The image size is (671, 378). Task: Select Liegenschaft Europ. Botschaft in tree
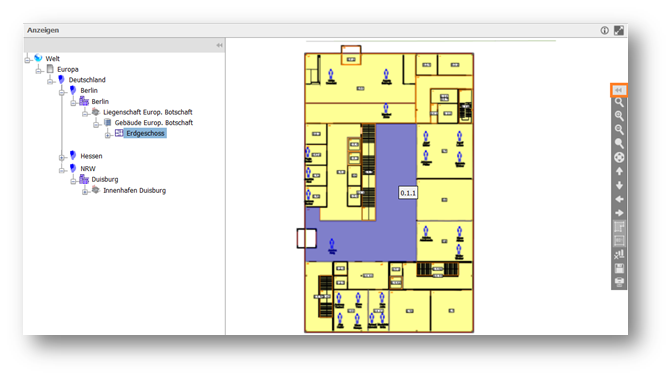click(148, 112)
